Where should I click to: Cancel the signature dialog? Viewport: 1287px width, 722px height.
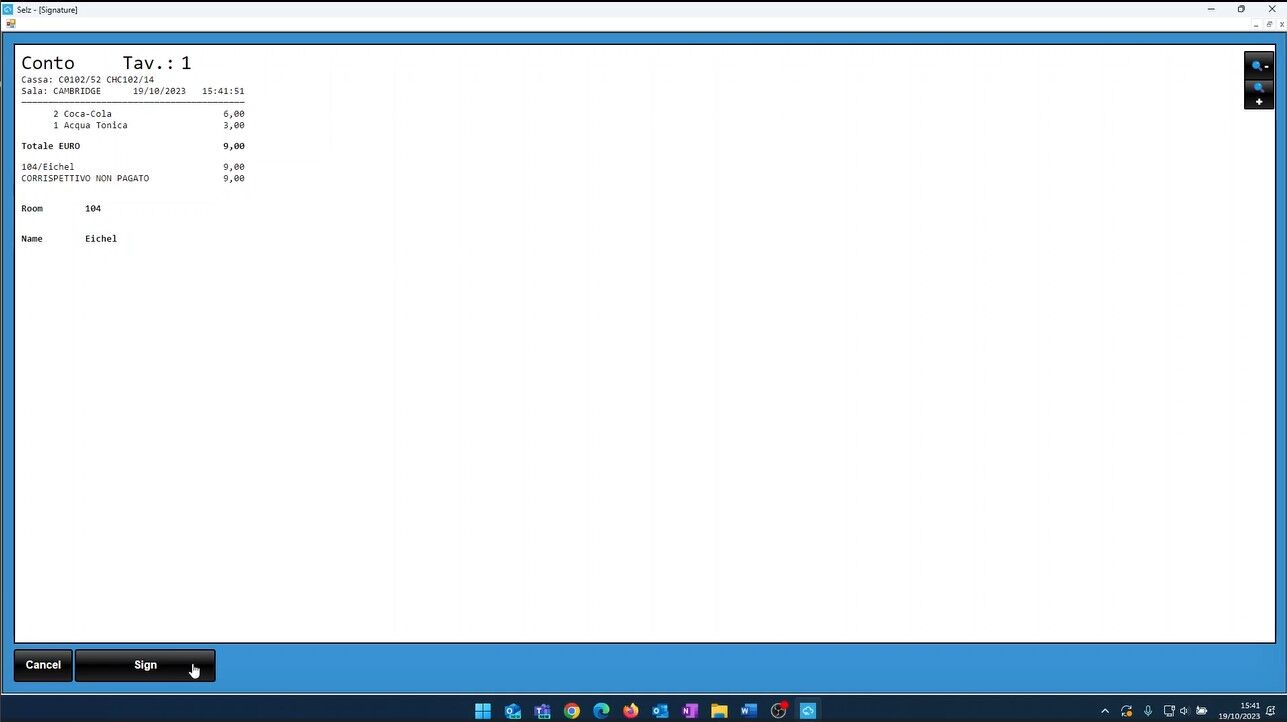43,665
